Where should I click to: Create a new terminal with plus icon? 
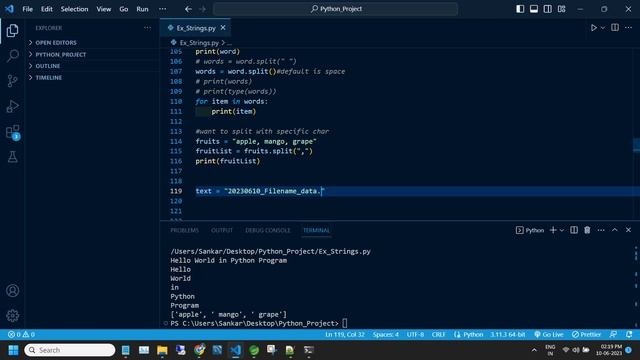pos(553,230)
